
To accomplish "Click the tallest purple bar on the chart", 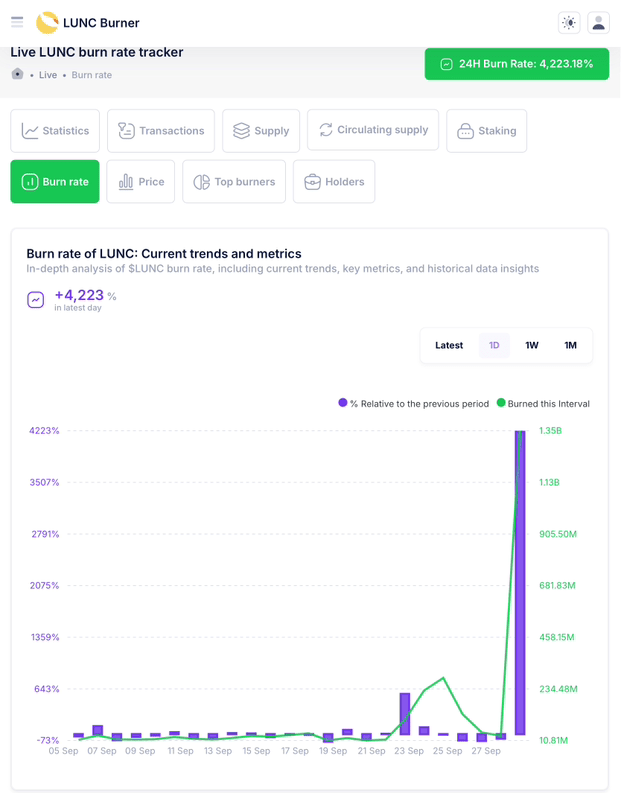I will (520, 582).
